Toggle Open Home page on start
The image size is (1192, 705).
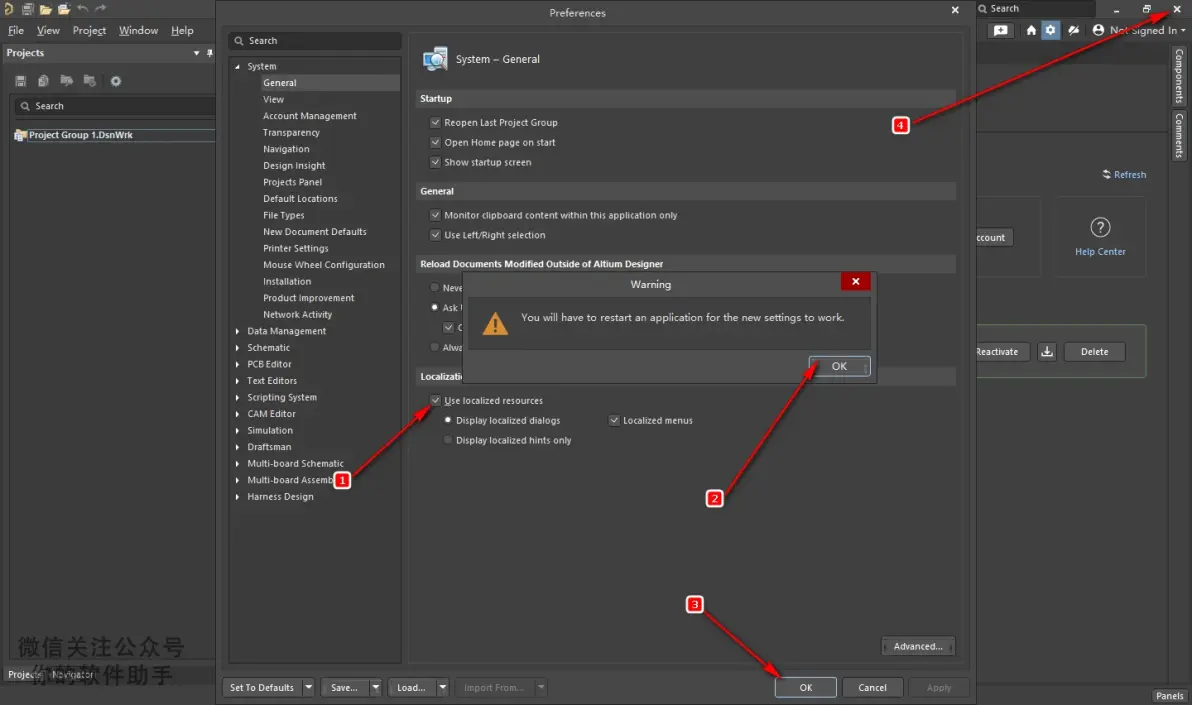click(x=435, y=142)
